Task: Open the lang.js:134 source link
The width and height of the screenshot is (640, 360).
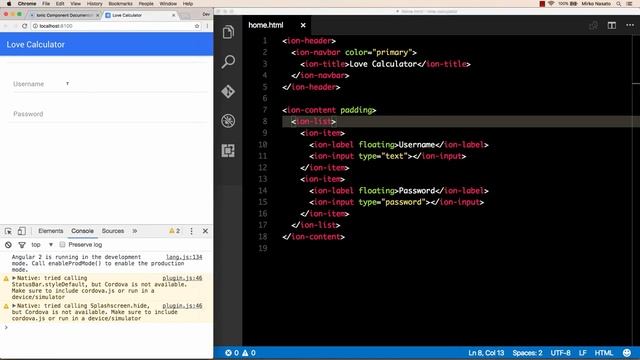Action: [x=184, y=257]
